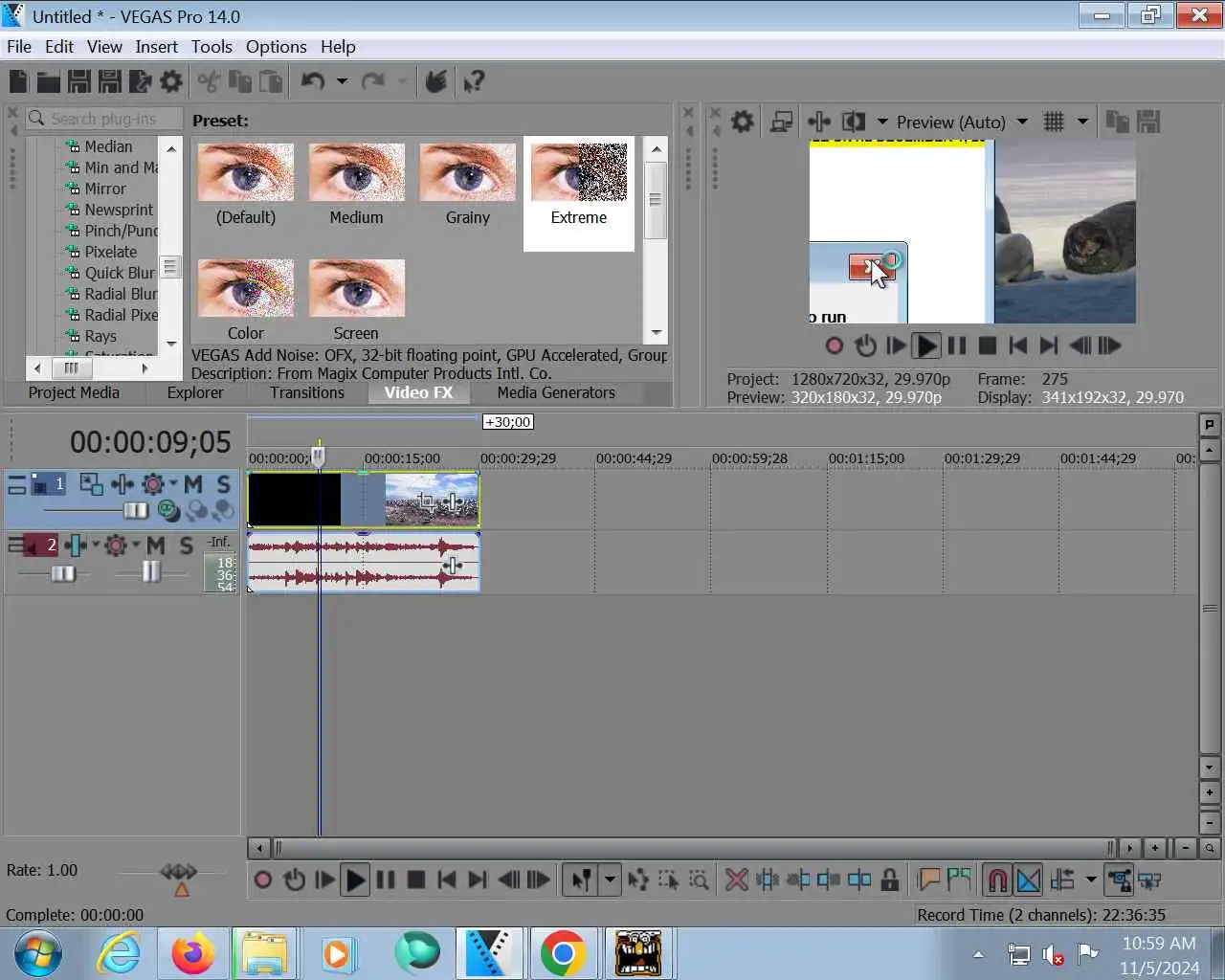1225x980 pixels.
Task: Solo audio track 2 with S button
Action: (x=187, y=546)
